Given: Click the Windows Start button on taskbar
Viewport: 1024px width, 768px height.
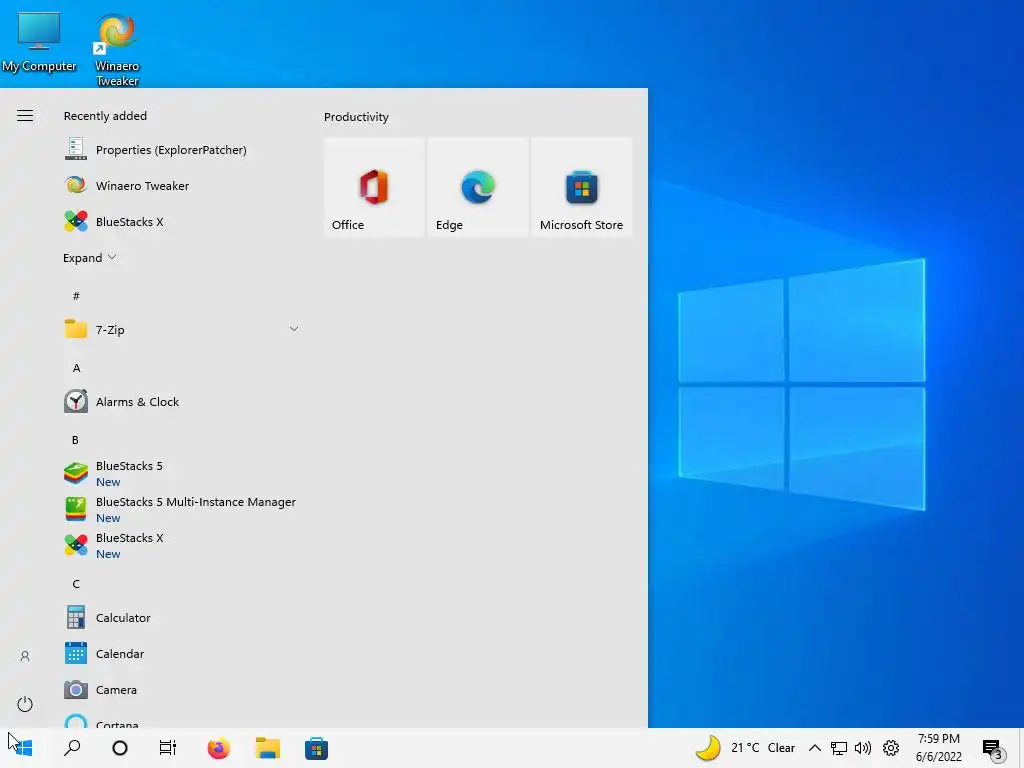Looking at the screenshot, I should point(22,747).
